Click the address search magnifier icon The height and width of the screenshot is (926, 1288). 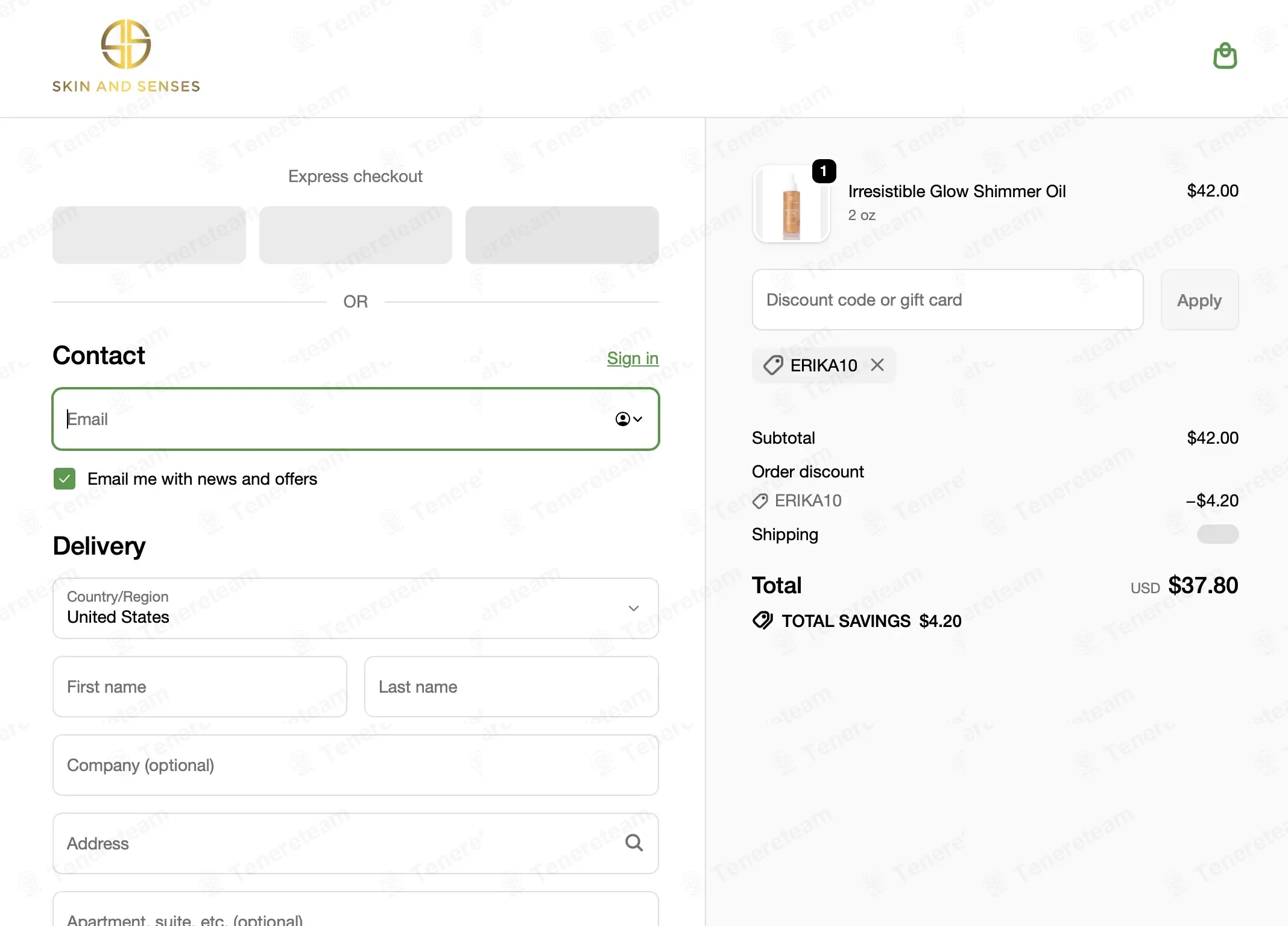(634, 842)
